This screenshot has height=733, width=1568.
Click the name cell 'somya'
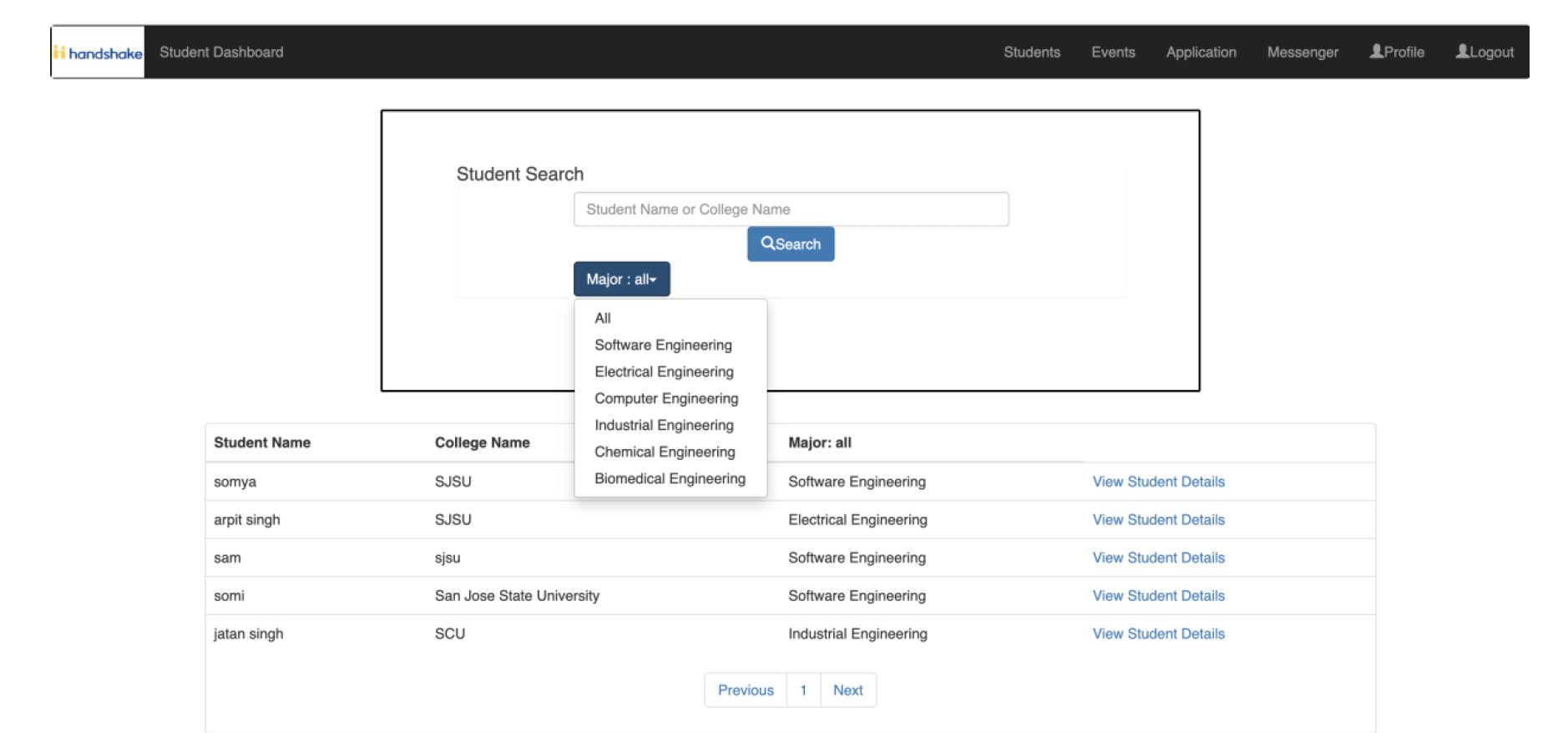(x=235, y=482)
